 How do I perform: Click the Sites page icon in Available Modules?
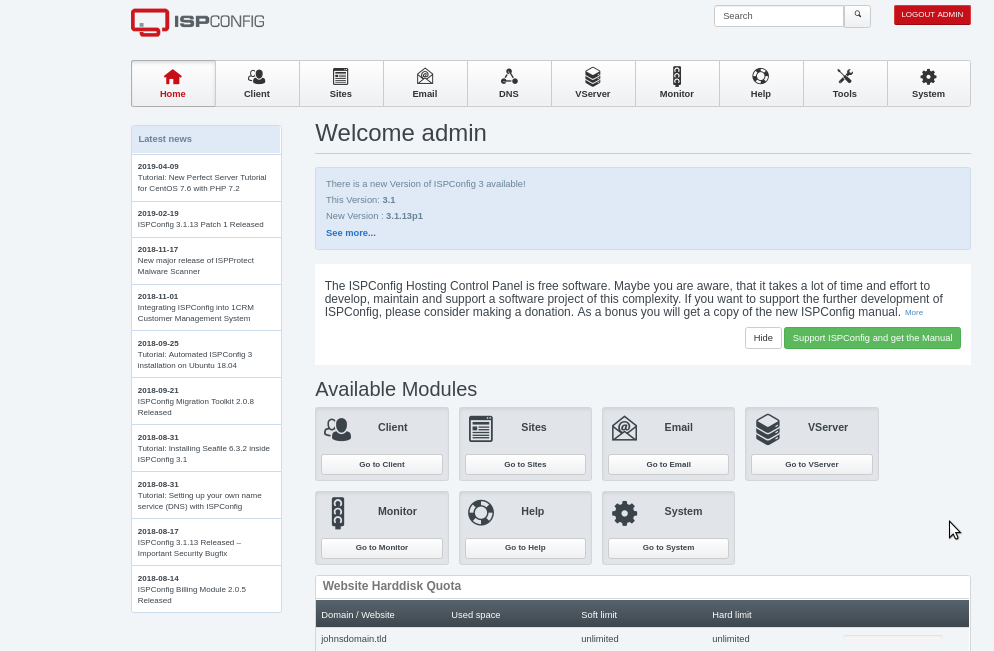point(481,429)
